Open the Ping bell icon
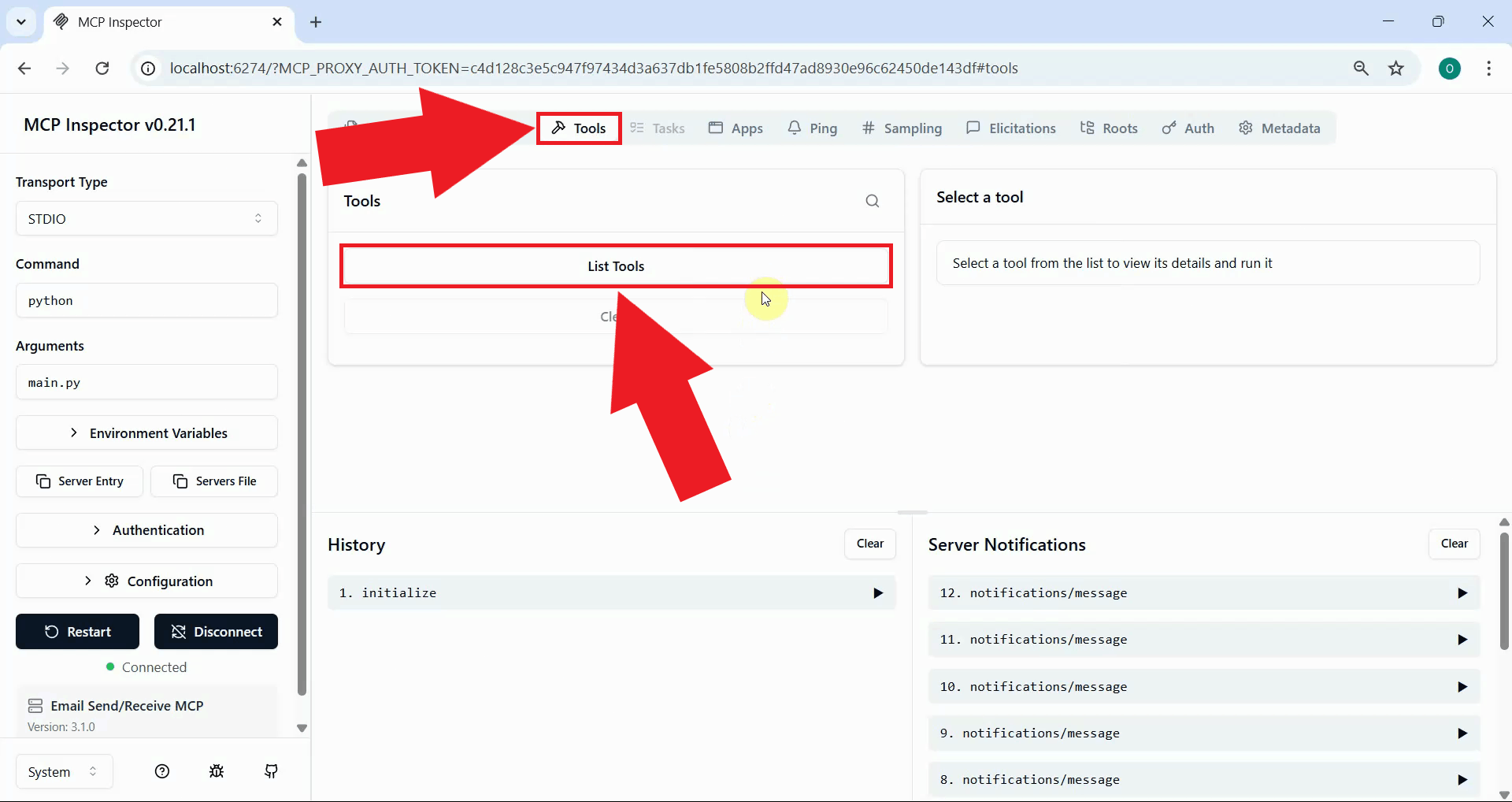Screen dimensions: 1512x802 click(x=795, y=128)
